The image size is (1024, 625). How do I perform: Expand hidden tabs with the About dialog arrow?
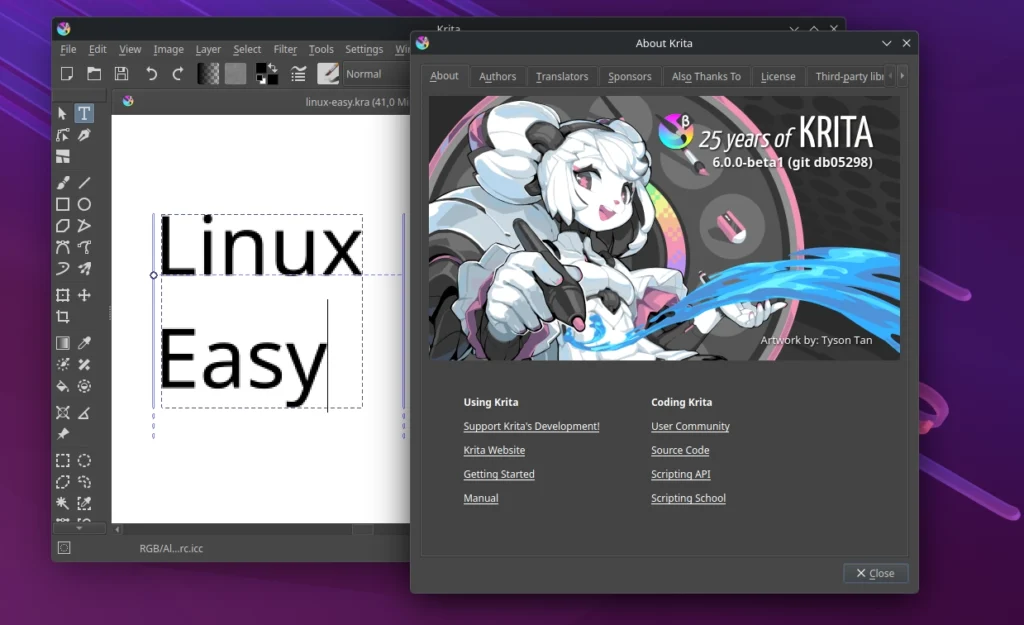pyautogui.click(x=902, y=76)
